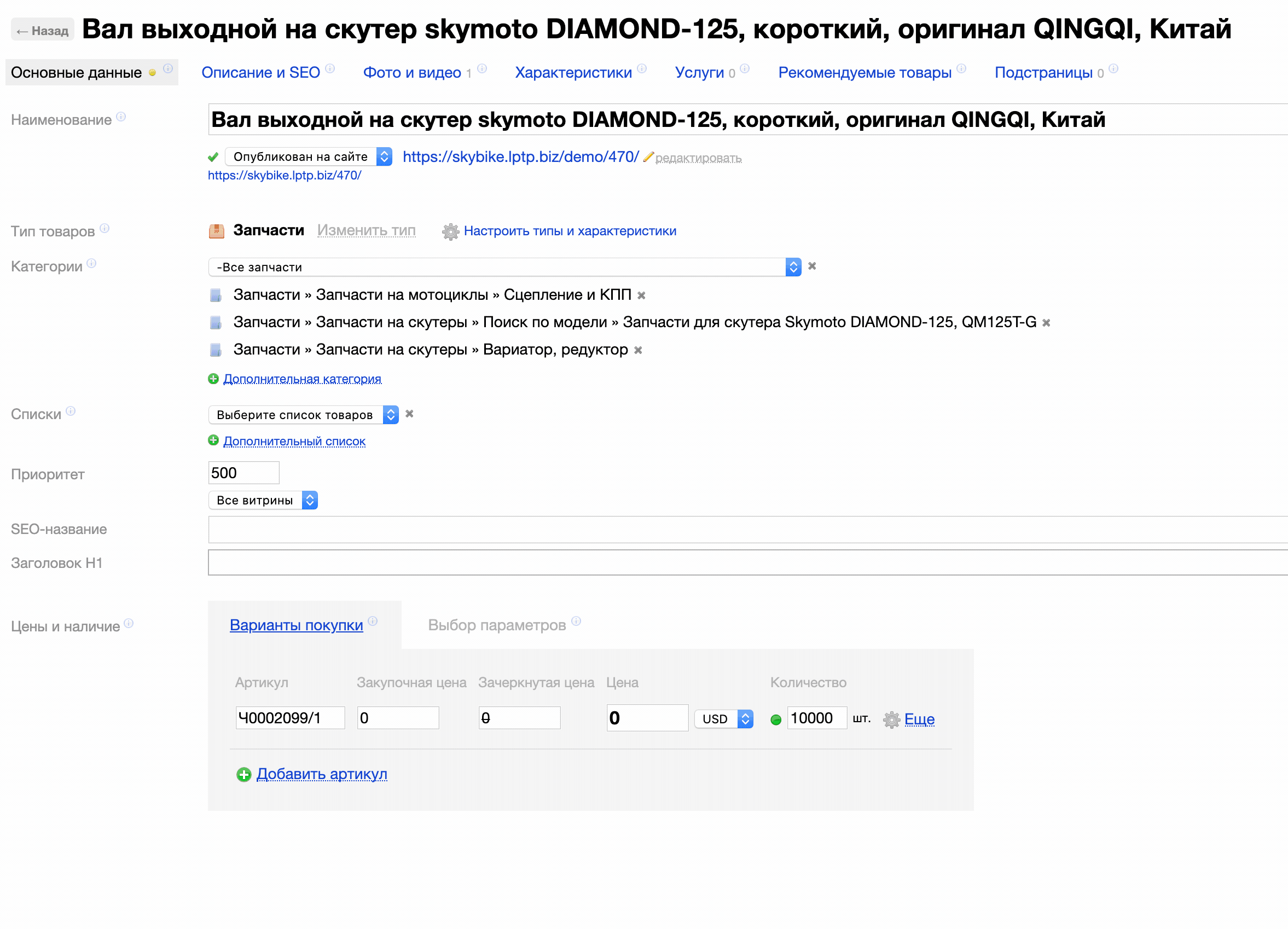
Task: Click the folder icon beside Вариатор, редуктор
Action: [215, 349]
